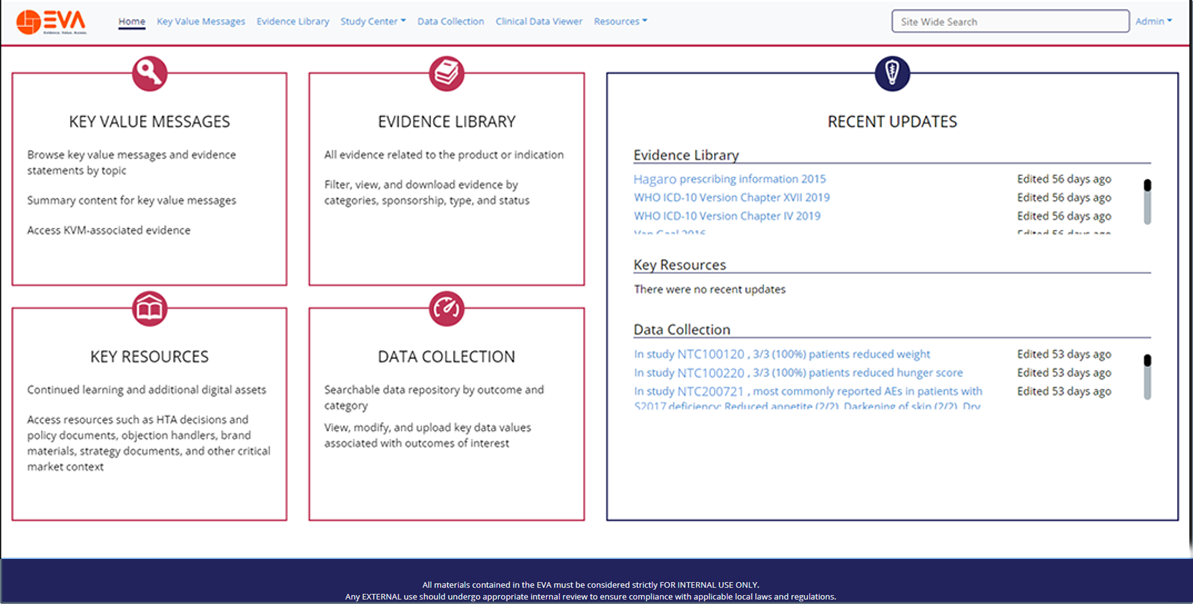
Task: Click the gauge icon above Data Collection
Action: pos(447,309)
